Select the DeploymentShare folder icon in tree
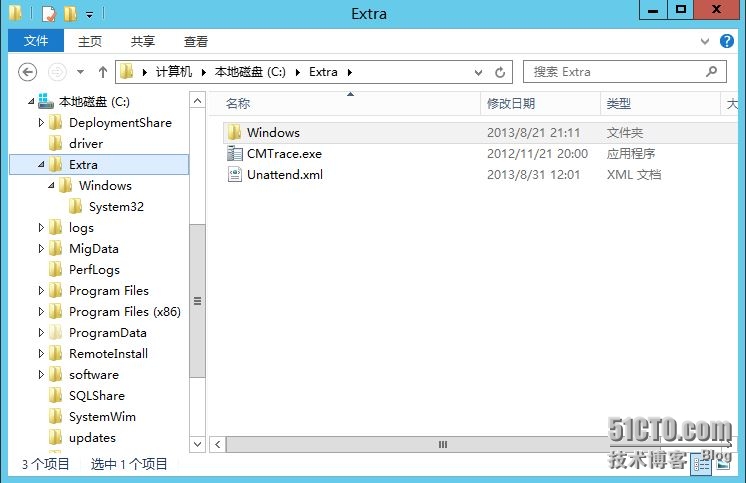746x483 pixels. pyautogui.click(x=56, y=122)
